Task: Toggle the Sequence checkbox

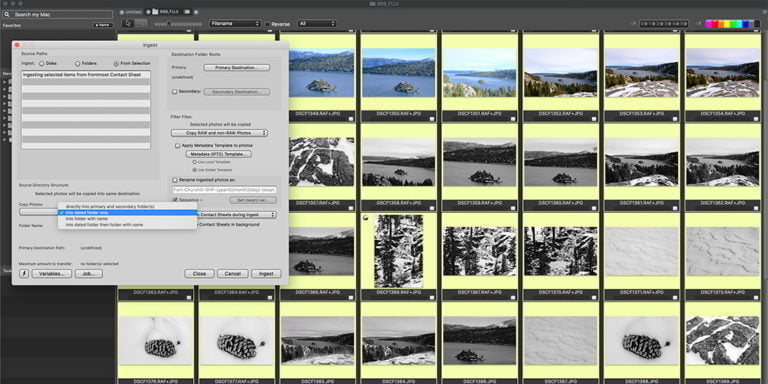Action: coord(175,200)
